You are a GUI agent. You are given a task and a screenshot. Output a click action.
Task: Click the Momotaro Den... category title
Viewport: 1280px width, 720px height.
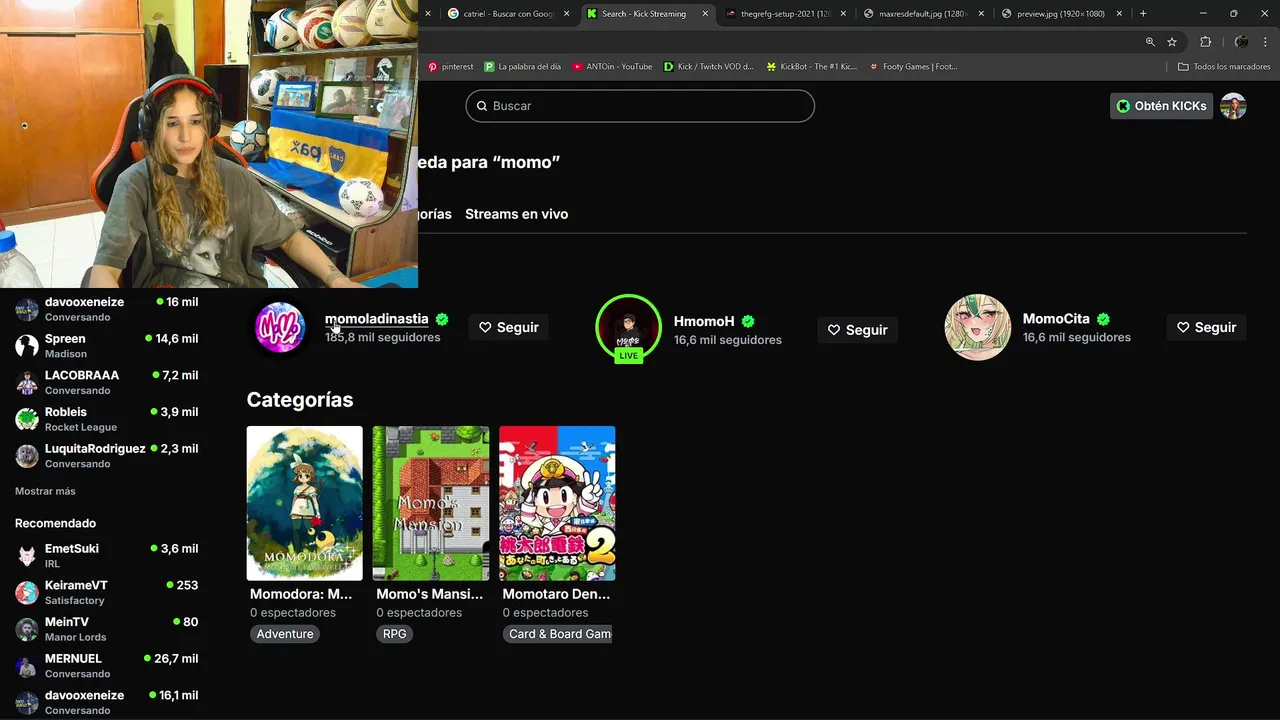pyautogui.click(x=556, y=594)
